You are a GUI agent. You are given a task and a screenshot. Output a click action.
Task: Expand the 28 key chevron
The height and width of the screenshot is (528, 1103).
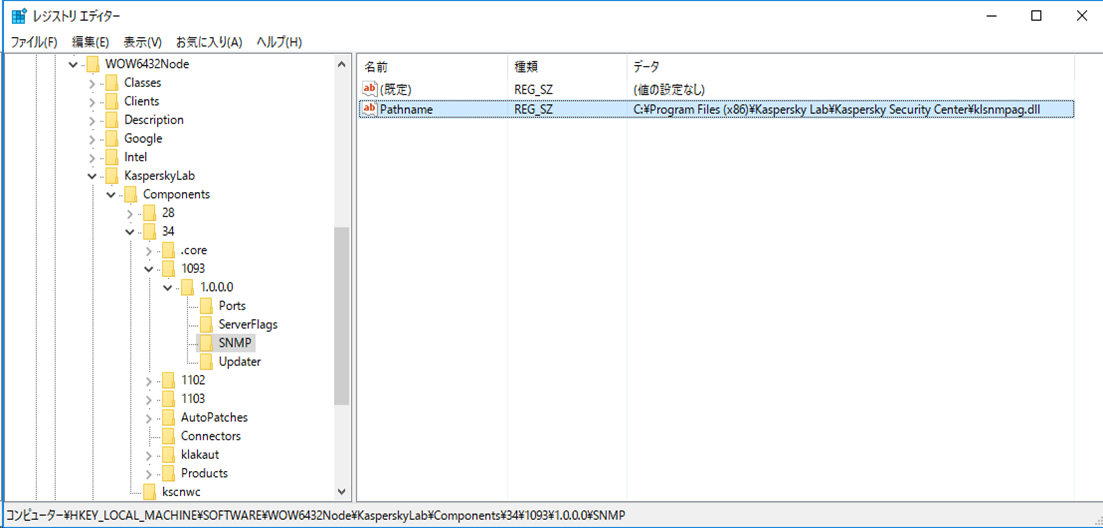[x=130, y=213]
